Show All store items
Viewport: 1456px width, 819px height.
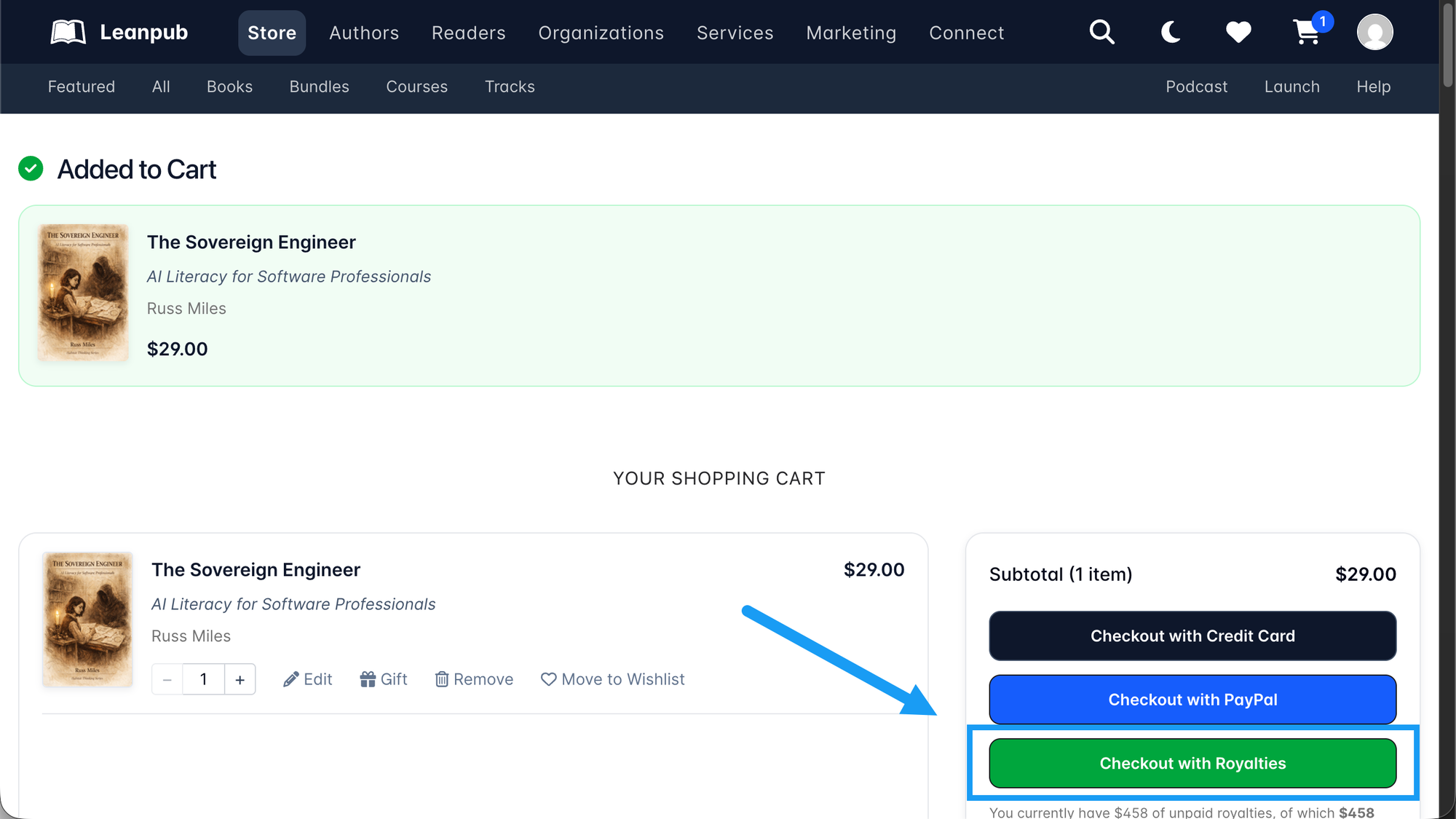tap(161, 87)
